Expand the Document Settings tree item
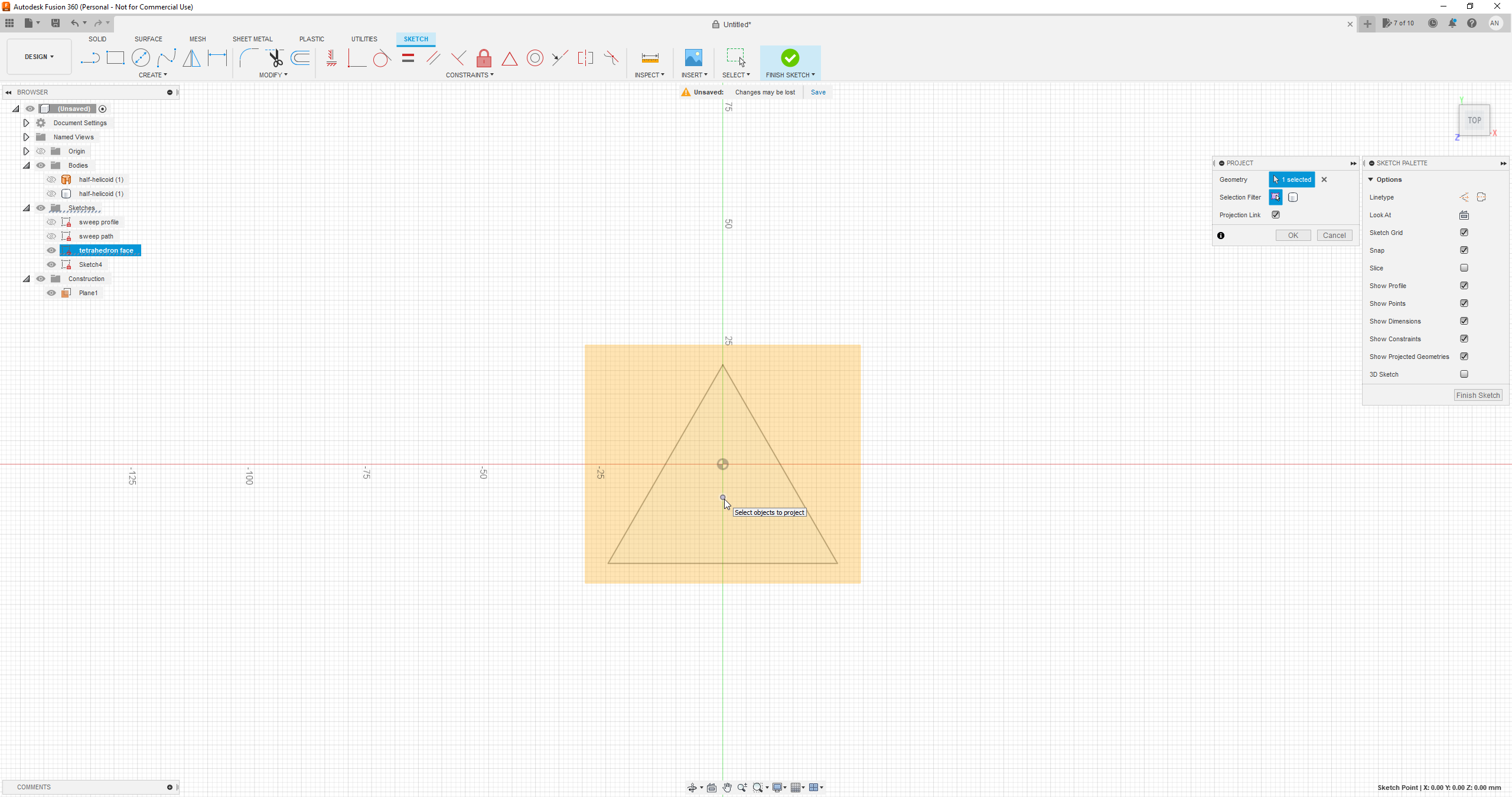This screenshot has height=797, width=1512. (x=26, y=123)
